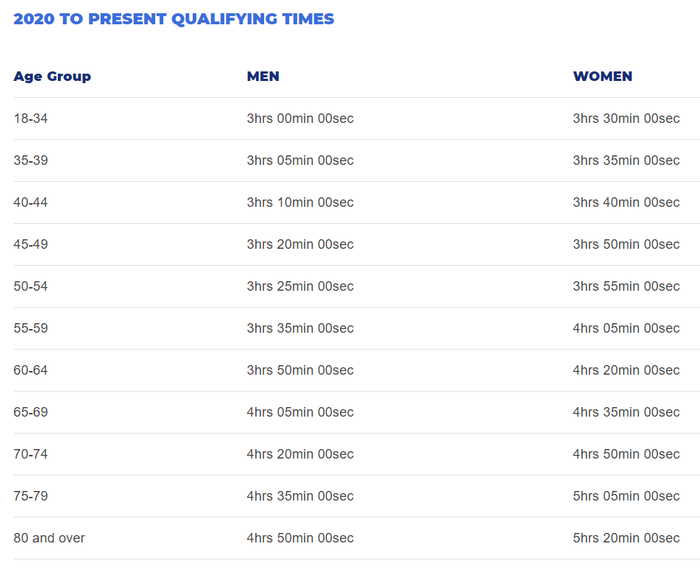Click women's 18-34 time of 3hrs 30min
700x569 pixels.
click(x=626, y=118)
